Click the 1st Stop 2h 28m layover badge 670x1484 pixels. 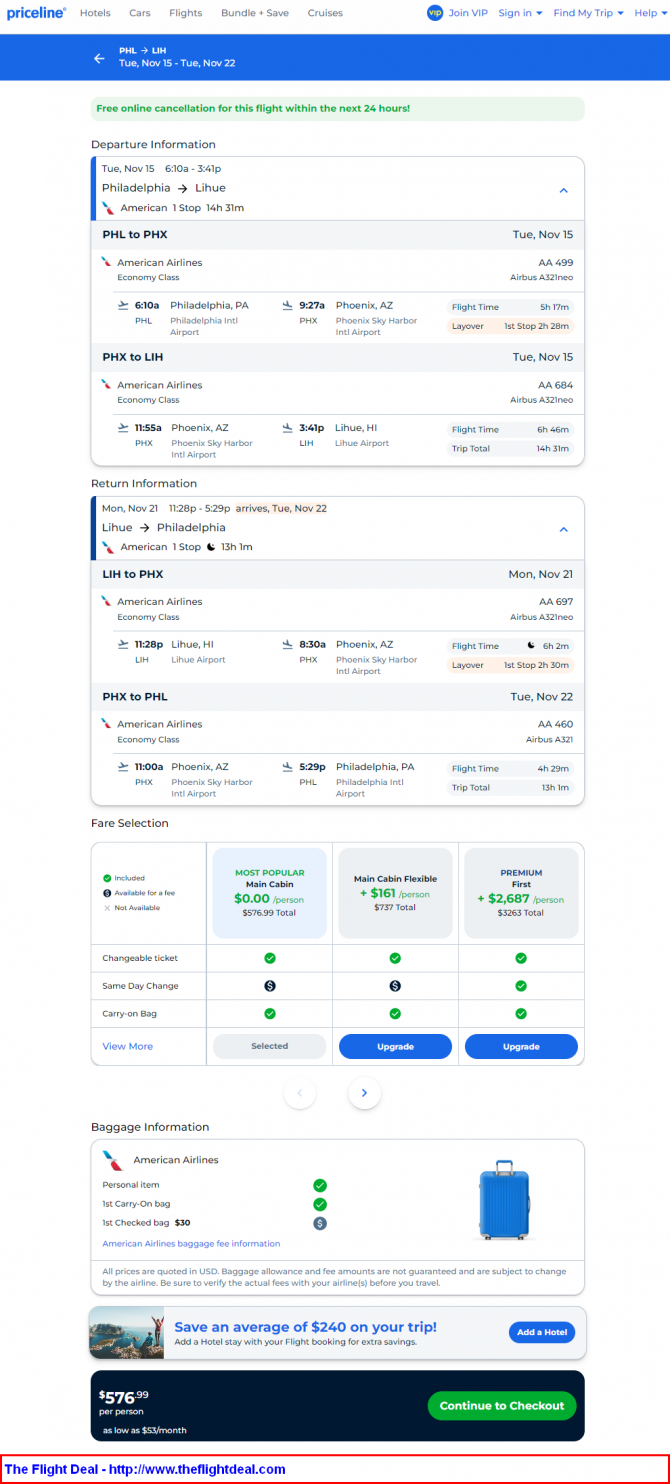511,326
